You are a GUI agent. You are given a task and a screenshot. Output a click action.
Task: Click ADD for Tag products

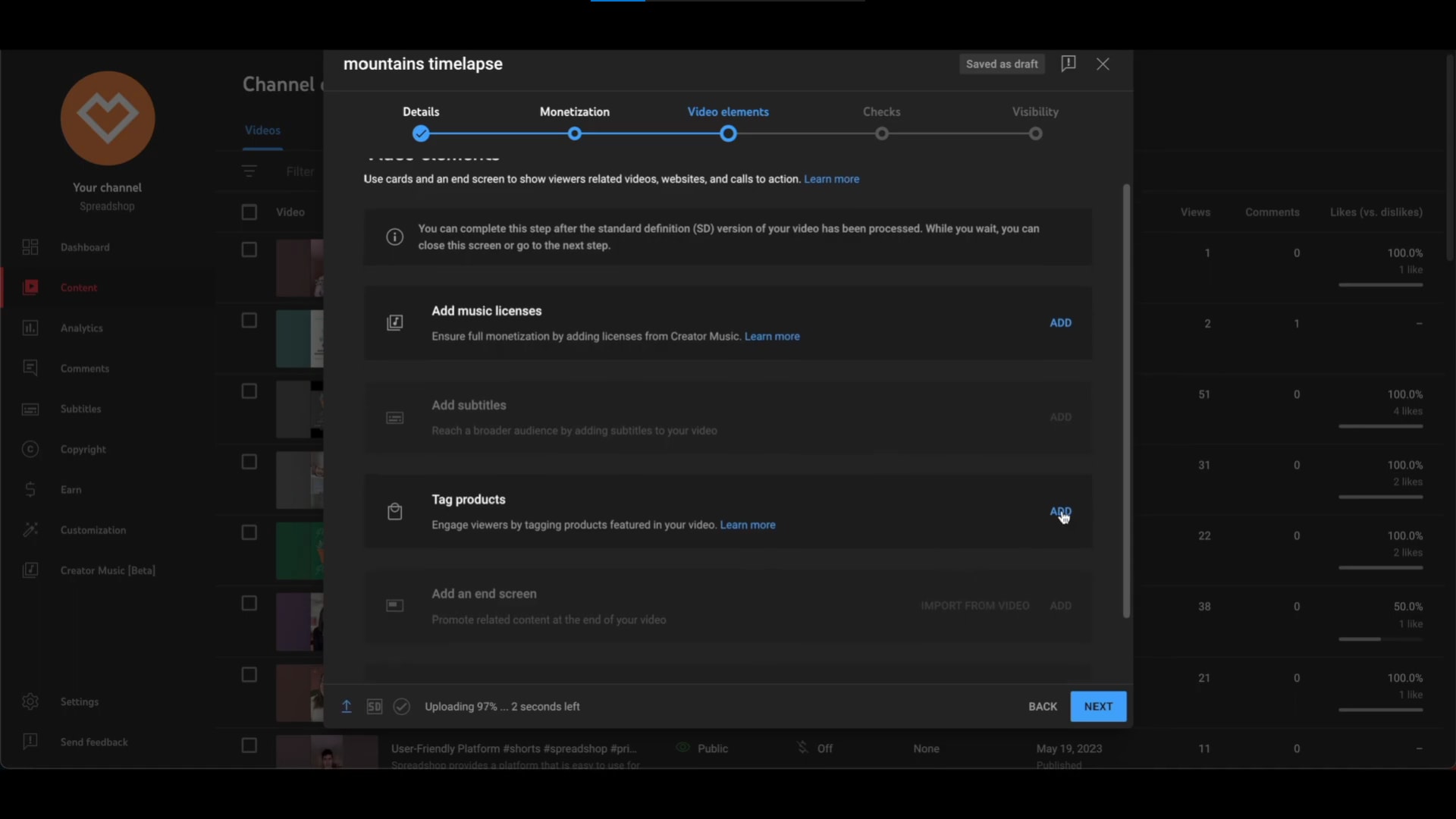click(x=1060, y=511)
